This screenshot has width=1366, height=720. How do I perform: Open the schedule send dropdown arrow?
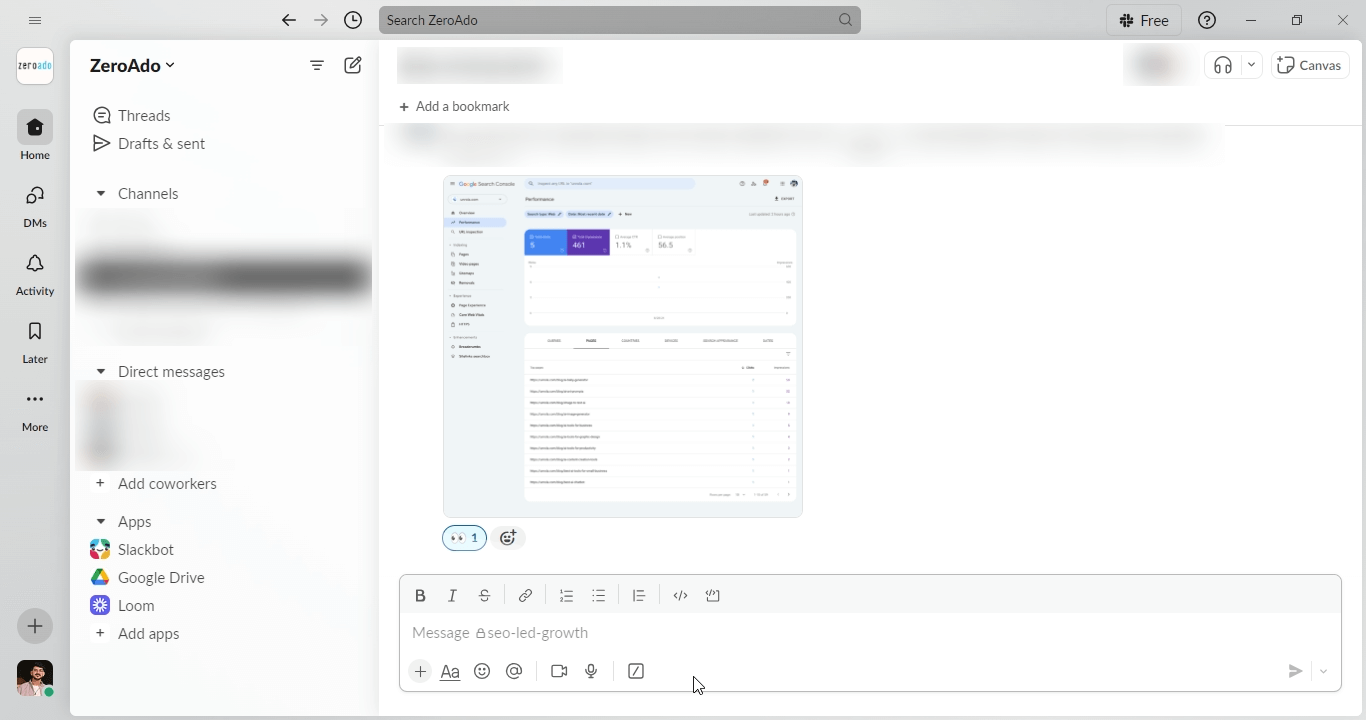click(1323, 671)
